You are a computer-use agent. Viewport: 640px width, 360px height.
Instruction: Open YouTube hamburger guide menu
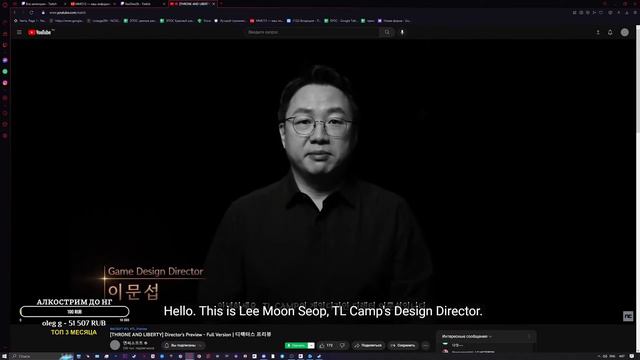pyautogui.click(x=19, y=32)
